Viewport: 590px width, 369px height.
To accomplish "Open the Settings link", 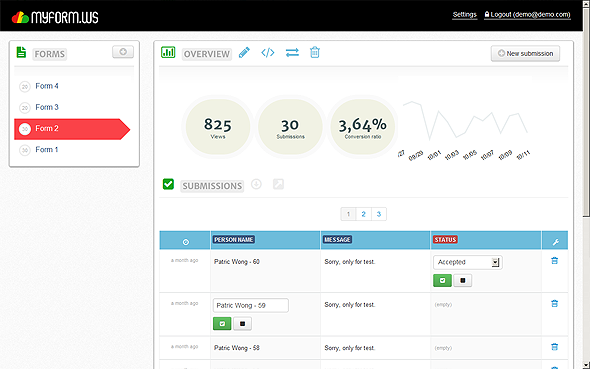I will pos(465,15).
